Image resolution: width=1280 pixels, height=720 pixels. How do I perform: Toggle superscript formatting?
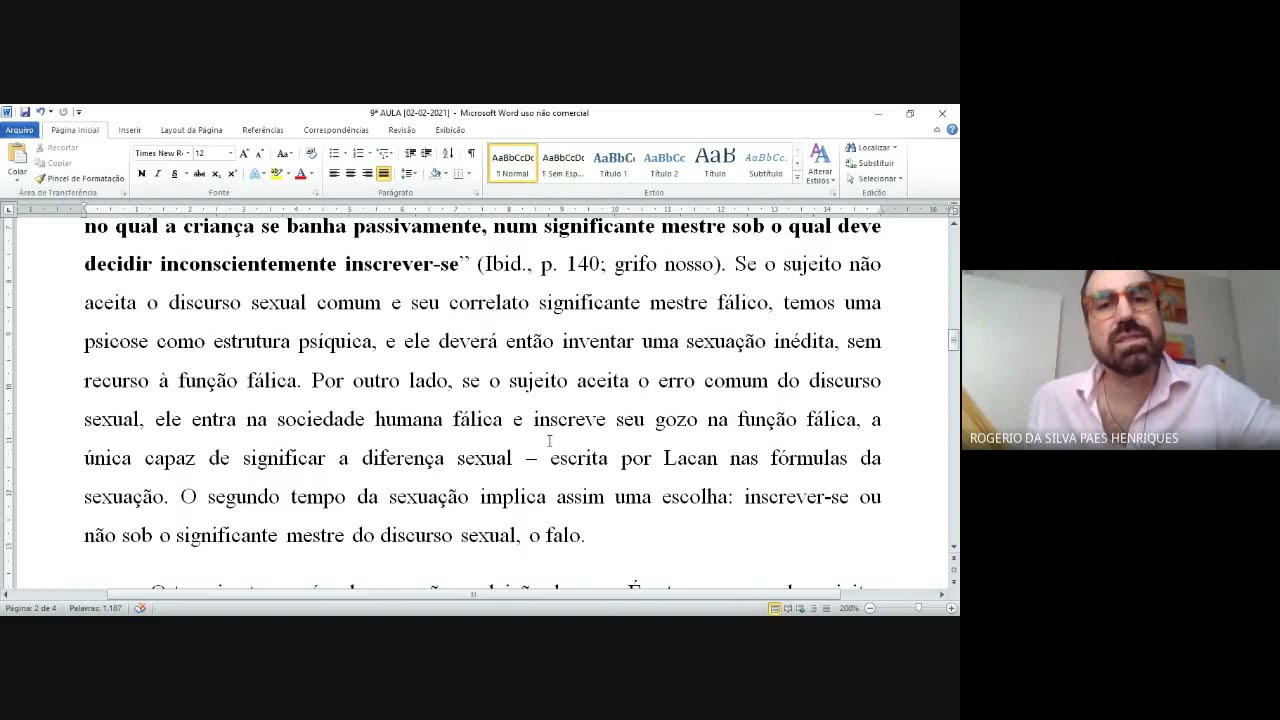[232, 174]
